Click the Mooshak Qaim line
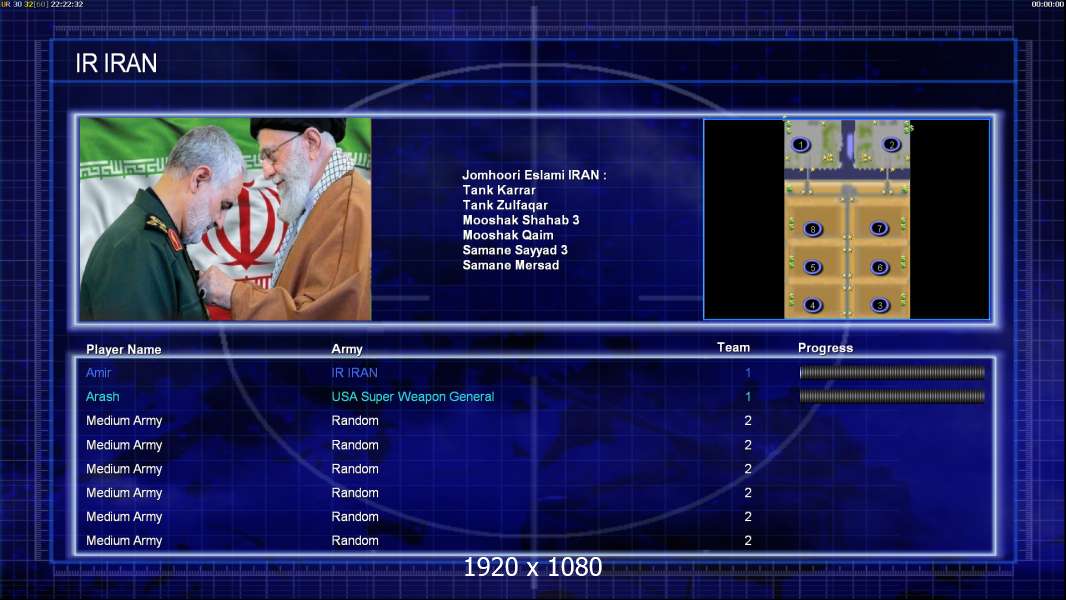 pyautogui.click(x=508, y=235)
